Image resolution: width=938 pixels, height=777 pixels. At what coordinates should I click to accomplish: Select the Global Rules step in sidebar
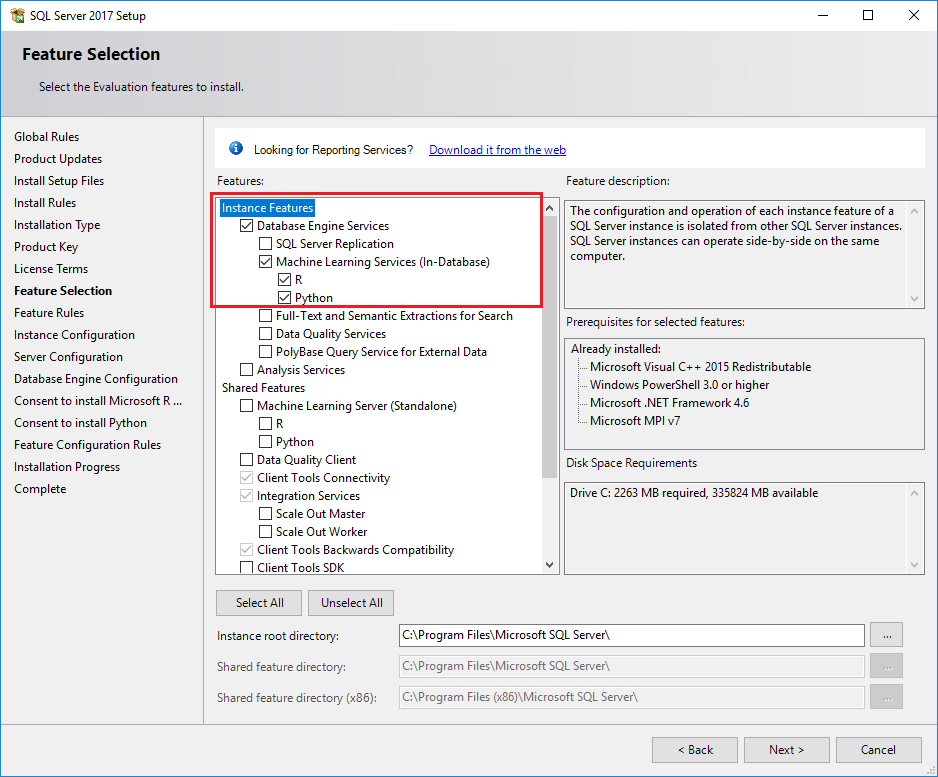47,137
